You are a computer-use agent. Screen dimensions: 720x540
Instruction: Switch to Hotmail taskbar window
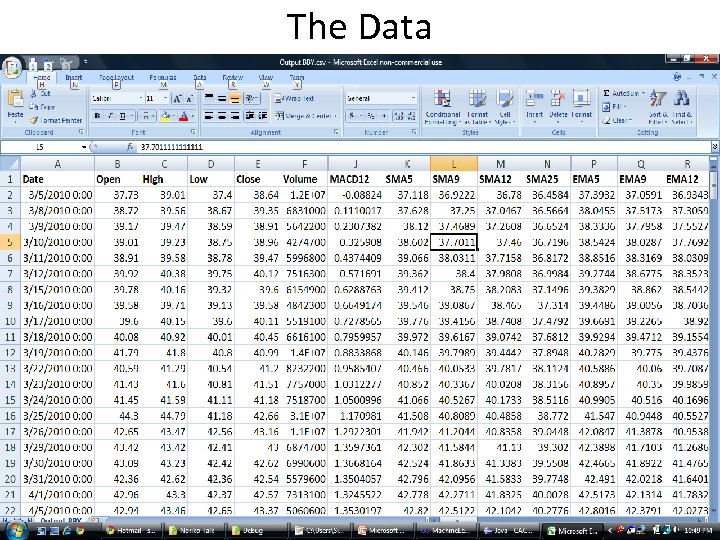coord(131,531)
